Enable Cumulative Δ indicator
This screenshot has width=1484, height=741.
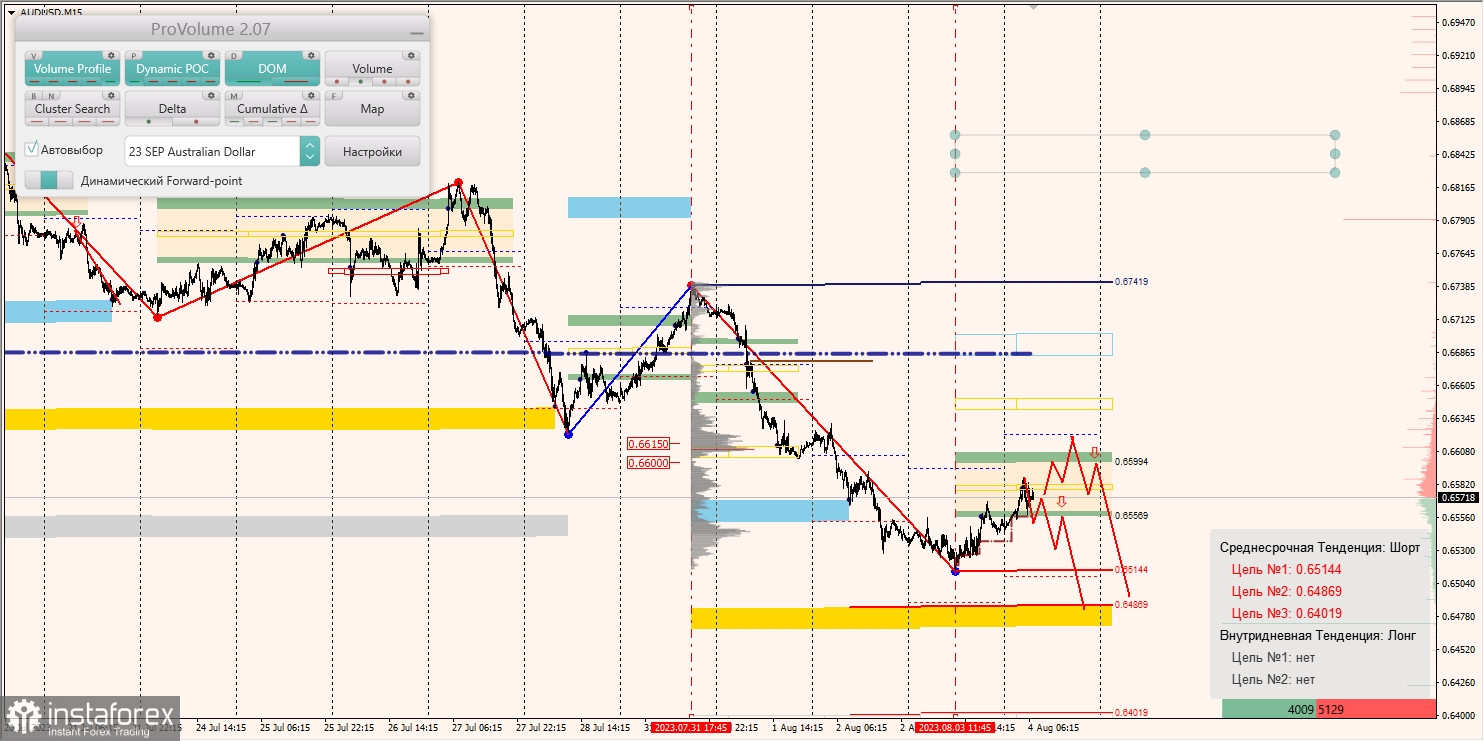273,109
